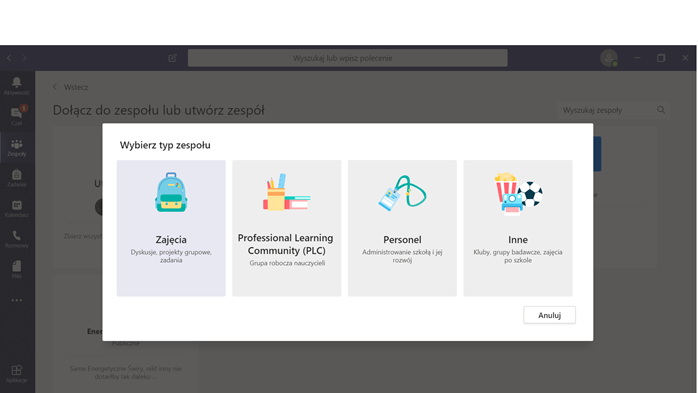This screenshot has height=393, width=698.
Task: Click the Wyszukaj lub wpisz polecenie box
Action: (347, 58)
